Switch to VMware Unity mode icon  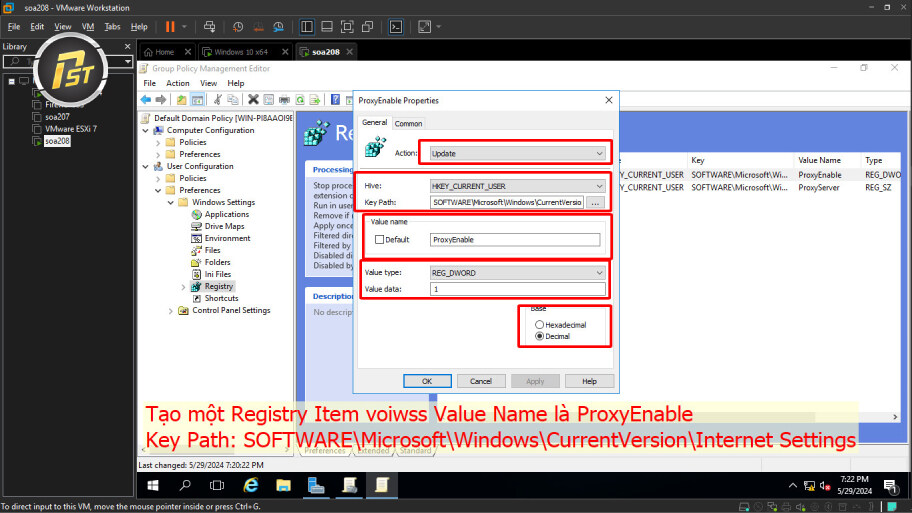(368, 27)
